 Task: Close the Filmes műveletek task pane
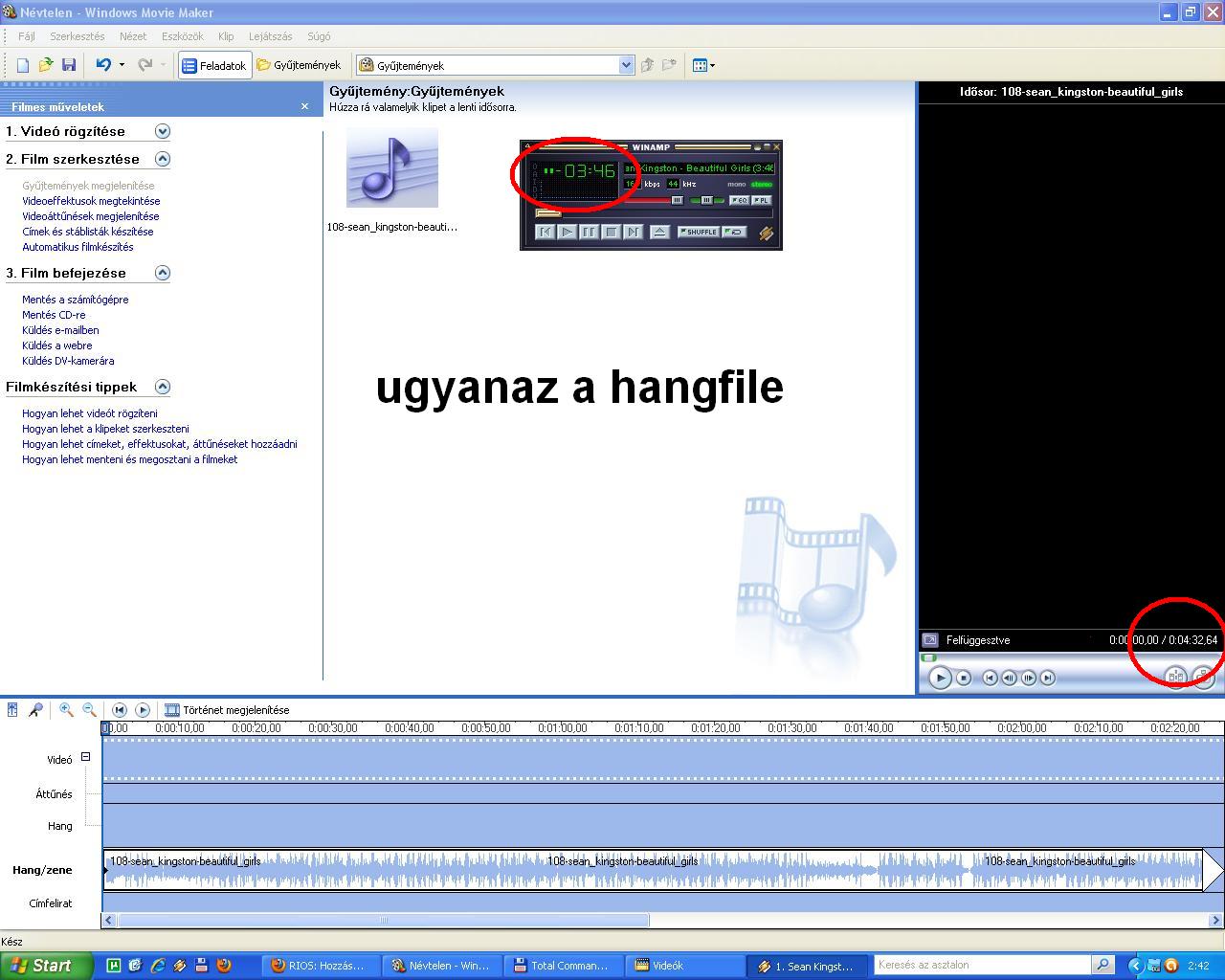[x=305, y=106]
